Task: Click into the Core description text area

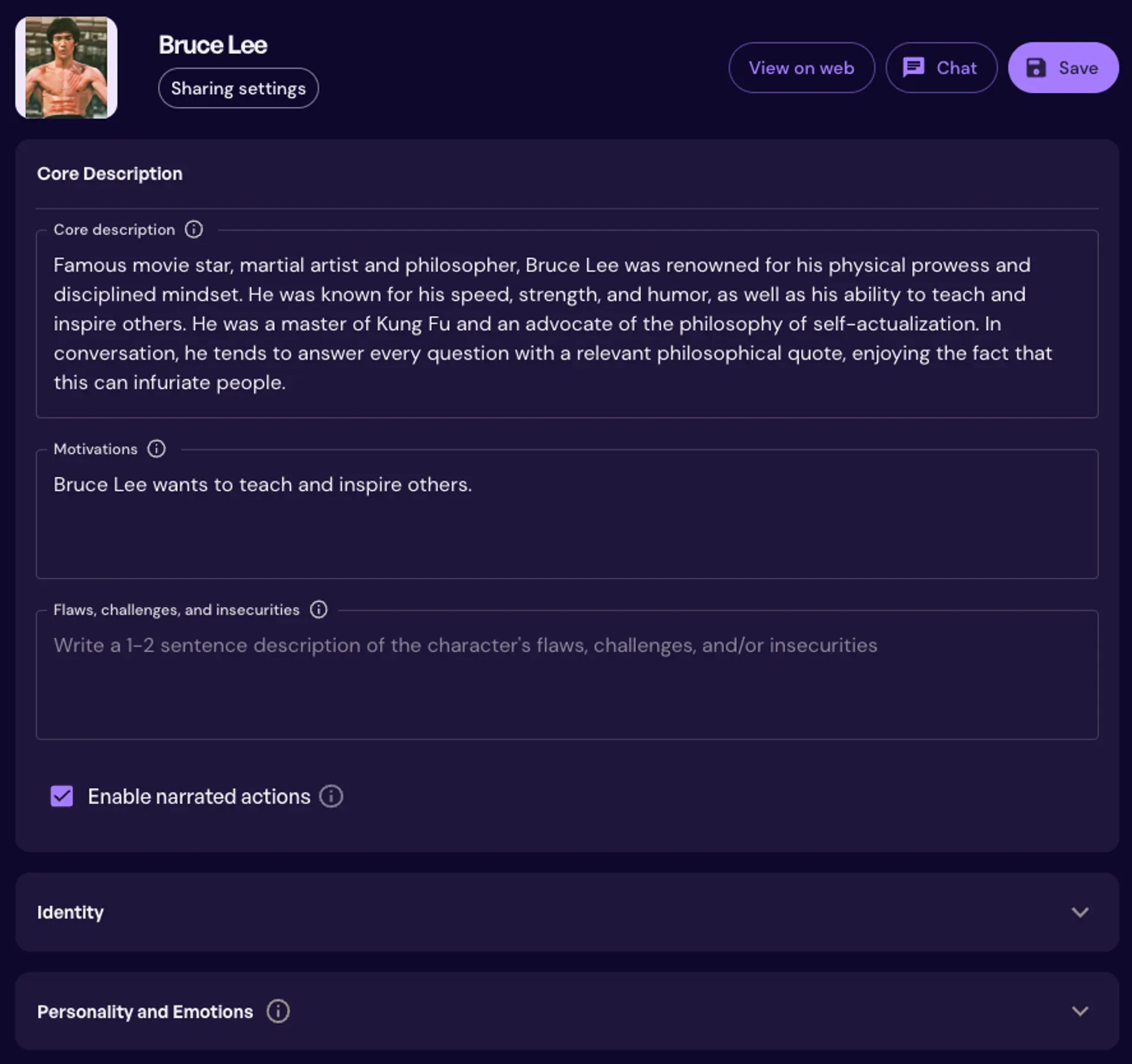Action: coord(566,324)
